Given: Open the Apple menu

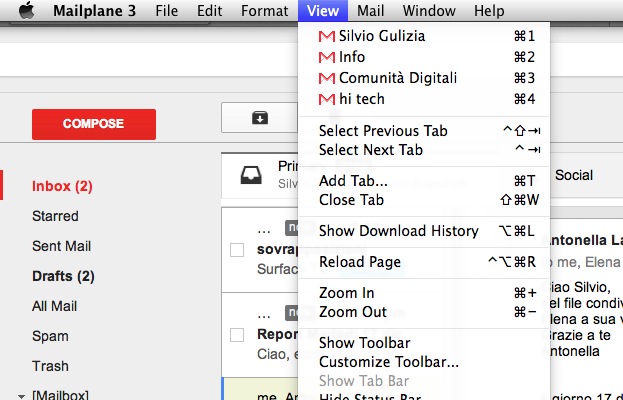Looking at the screenshot, I should pos(27,10).
